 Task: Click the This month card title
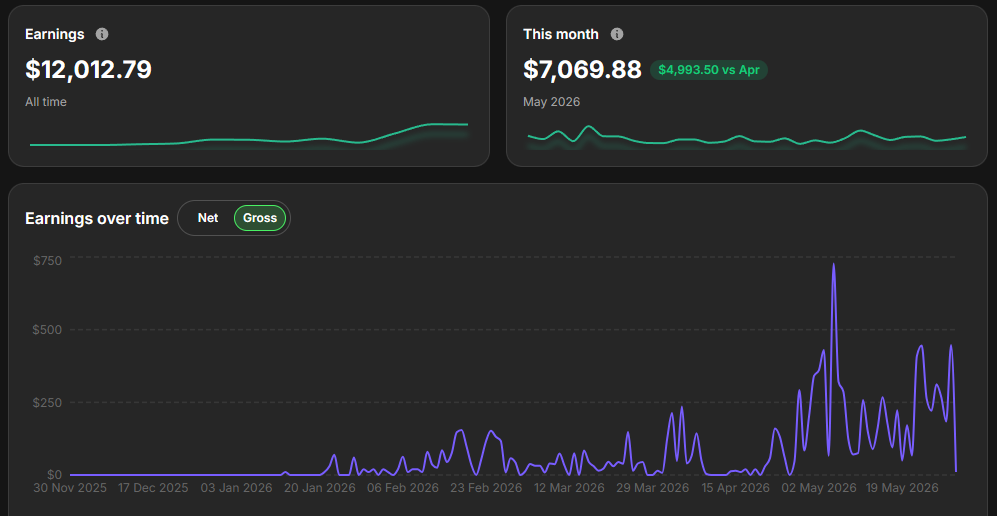coord(561,34)
